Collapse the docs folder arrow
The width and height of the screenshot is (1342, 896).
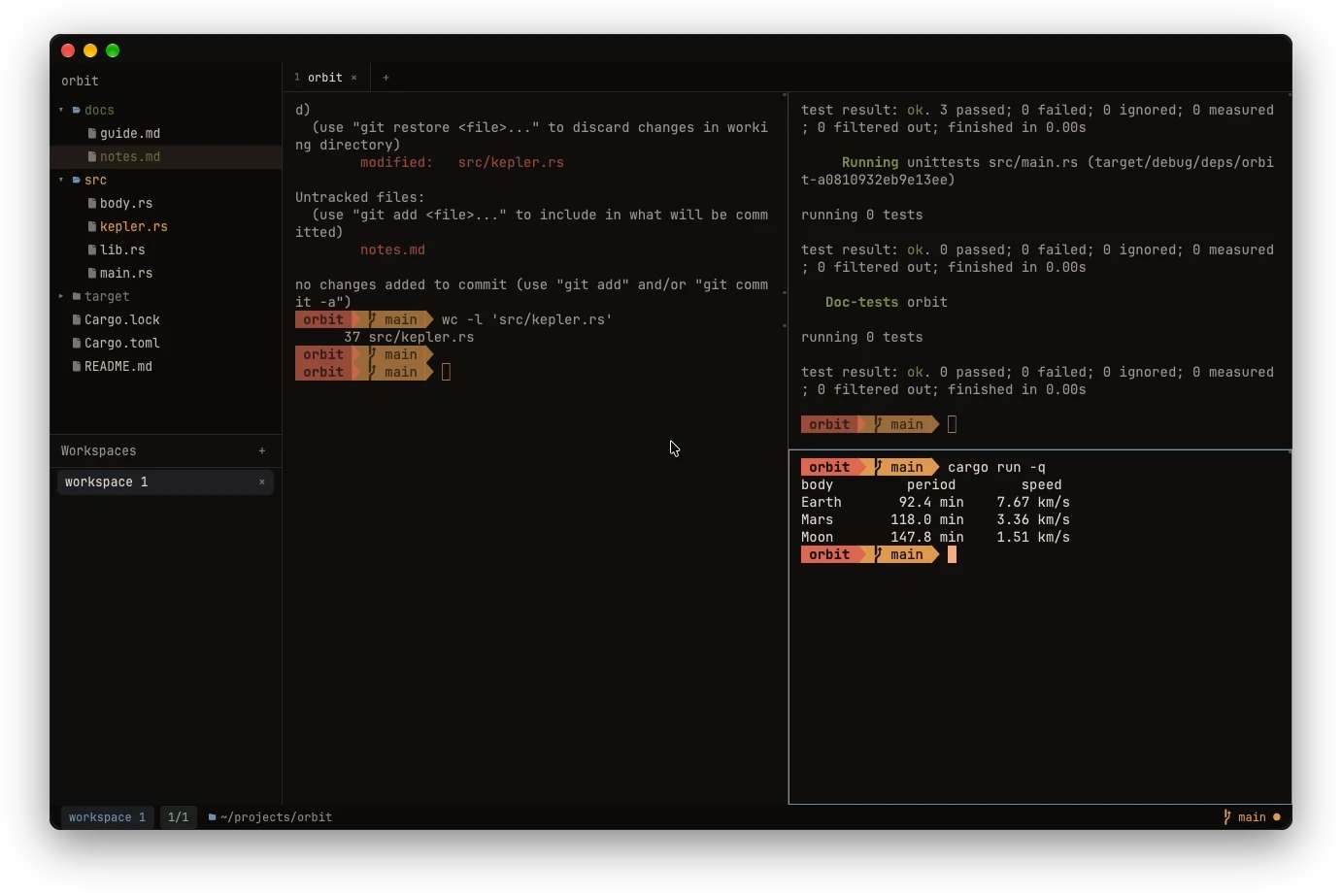point(61,110)
